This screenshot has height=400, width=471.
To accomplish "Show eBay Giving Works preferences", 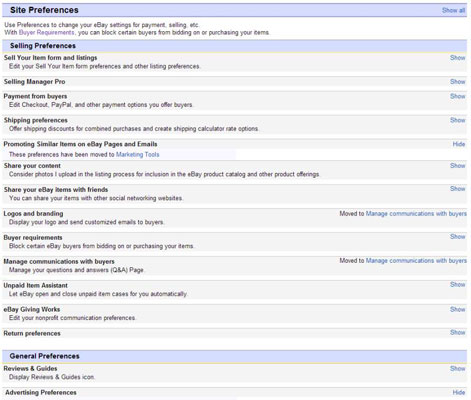I will (x=457, y=310).
